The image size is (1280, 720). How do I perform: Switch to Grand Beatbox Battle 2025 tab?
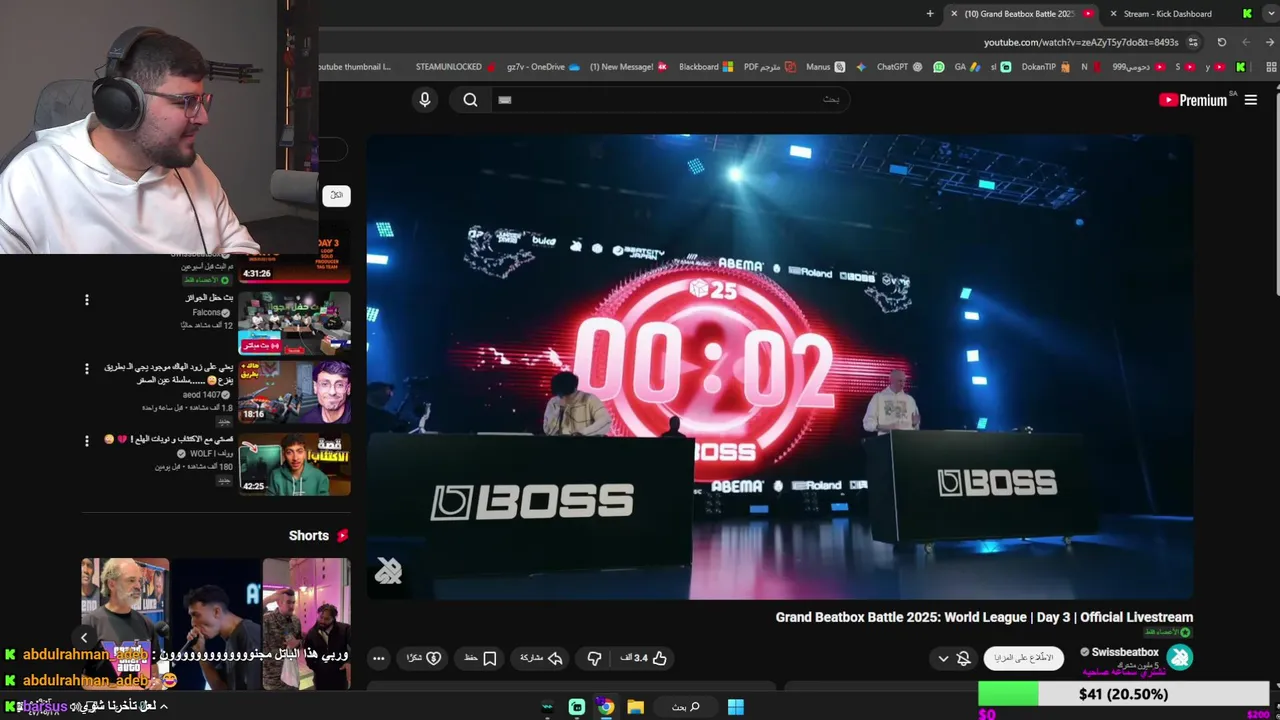(1020, 14)
